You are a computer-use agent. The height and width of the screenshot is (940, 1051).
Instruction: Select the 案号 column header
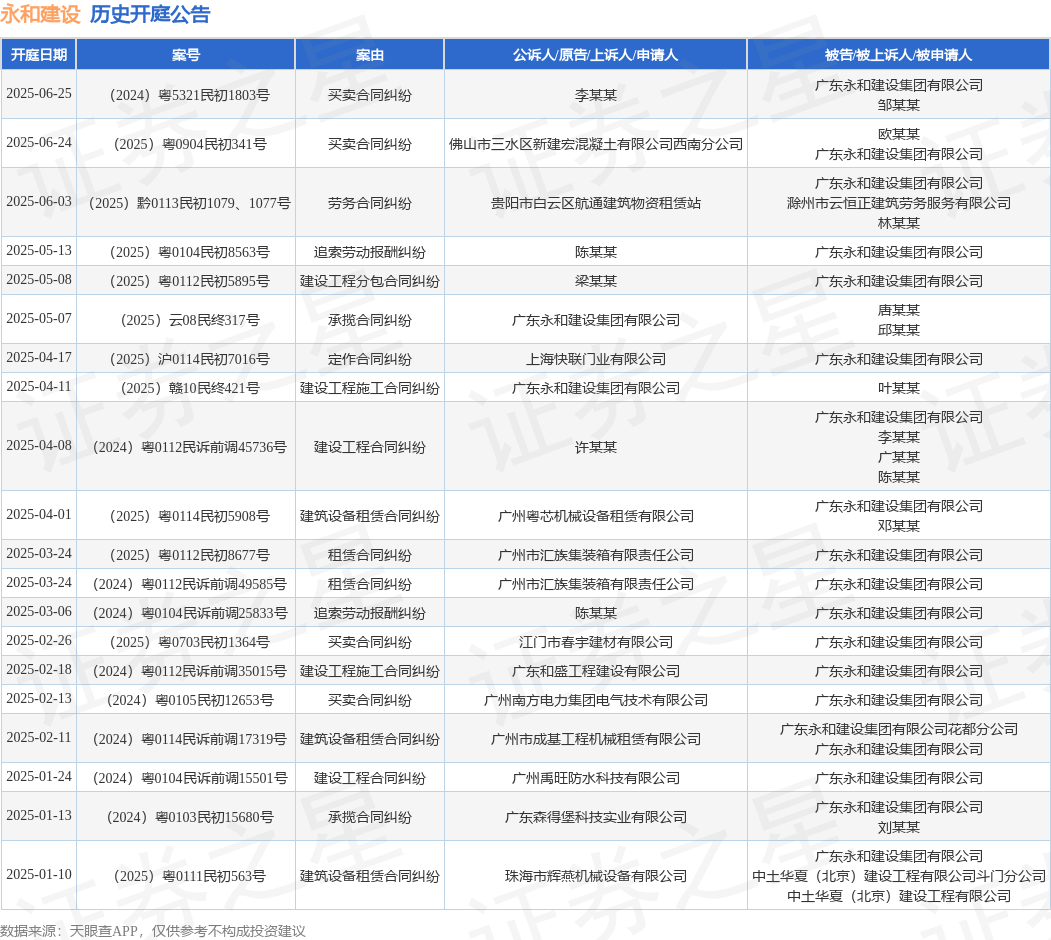[x=186, y=55]
